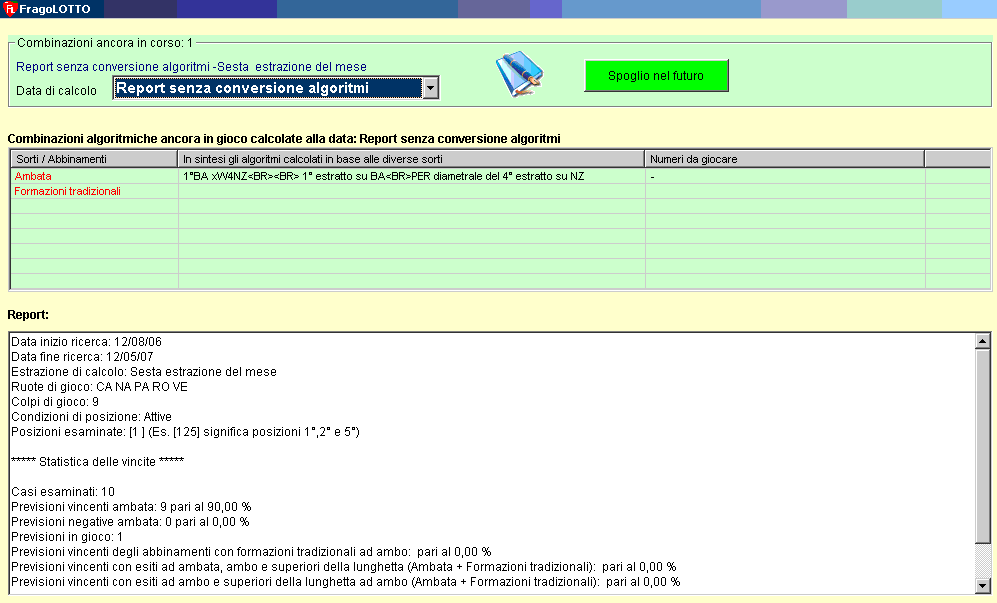Viewport: 997px width, 603px height.
Task: Open the Data di calcolo dropdown arrow
Action: (x=430, y=89)
